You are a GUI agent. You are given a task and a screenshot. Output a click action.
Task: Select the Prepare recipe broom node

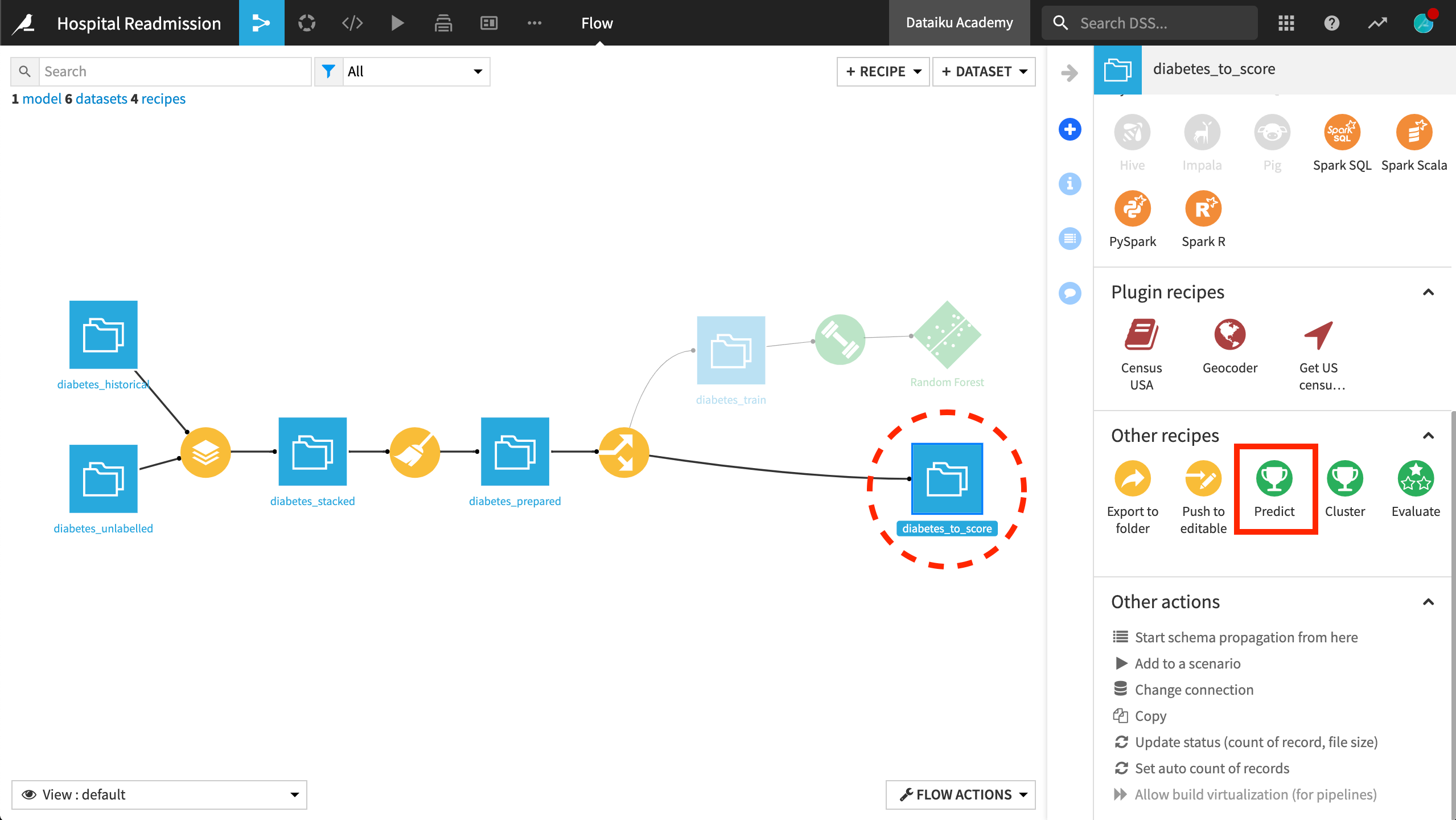(x=414, y=453)
